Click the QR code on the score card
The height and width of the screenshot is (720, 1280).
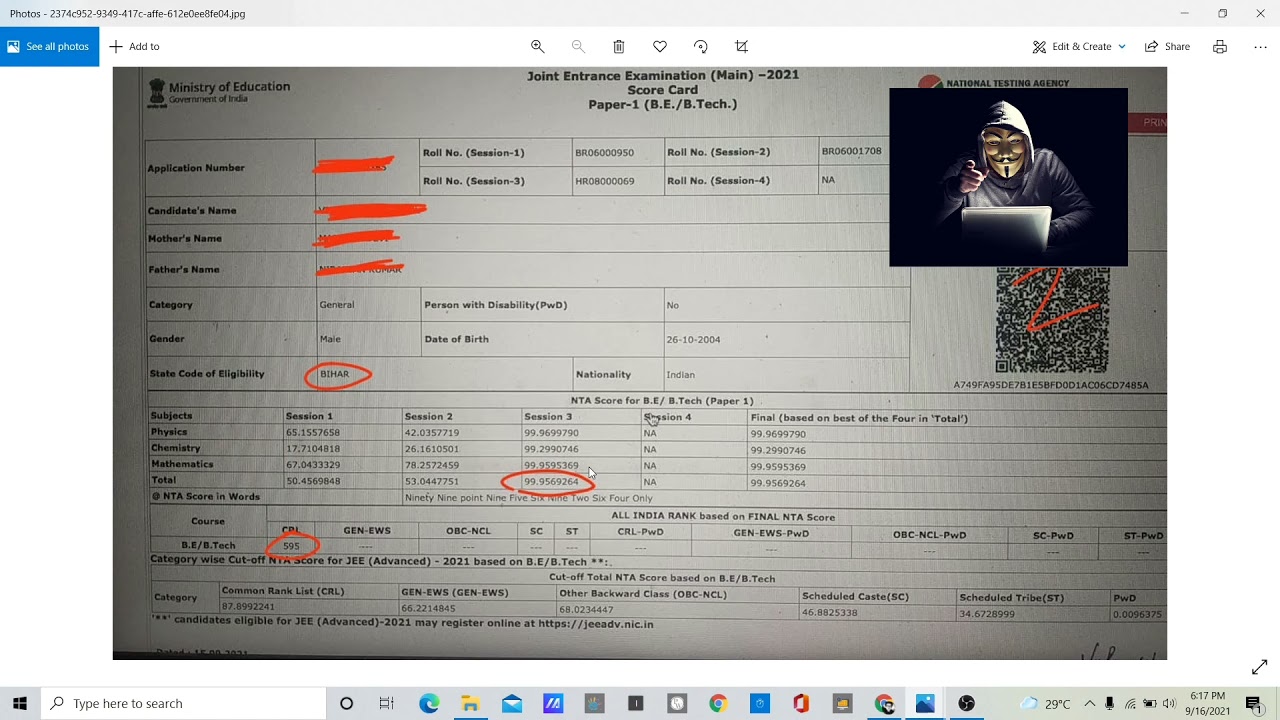[x=1052, y=320]
